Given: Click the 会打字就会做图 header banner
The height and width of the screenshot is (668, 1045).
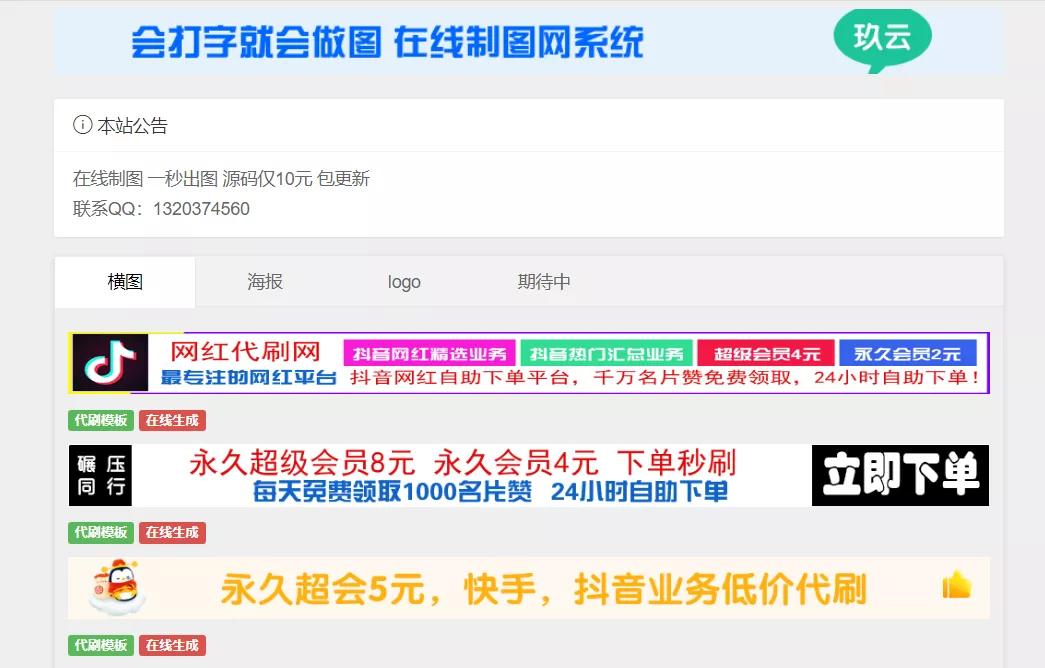Looking at the screenshot, I should tap(528, 41).
